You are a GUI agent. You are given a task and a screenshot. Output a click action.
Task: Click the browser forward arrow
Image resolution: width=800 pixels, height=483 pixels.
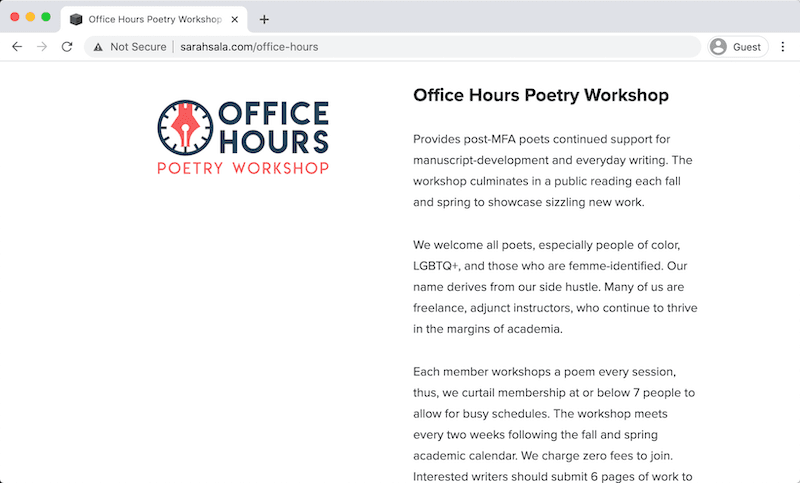pos(42,47)
